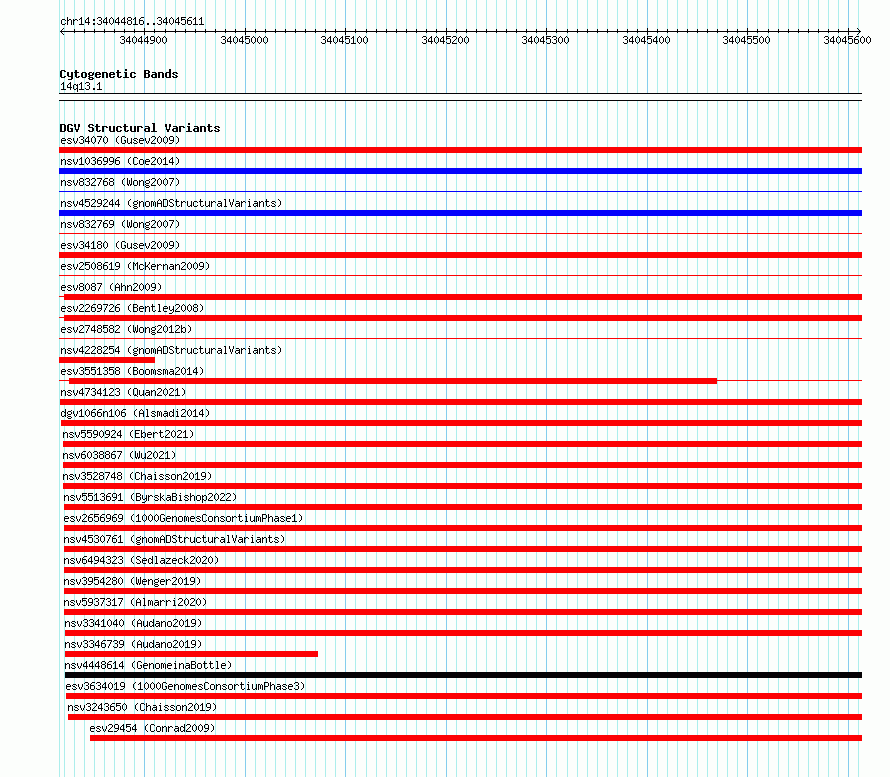Screen dimensions: 890x777
Task: Click the nsv3954280 (Wenger2019) label
Action: click(x=132, y=581)
